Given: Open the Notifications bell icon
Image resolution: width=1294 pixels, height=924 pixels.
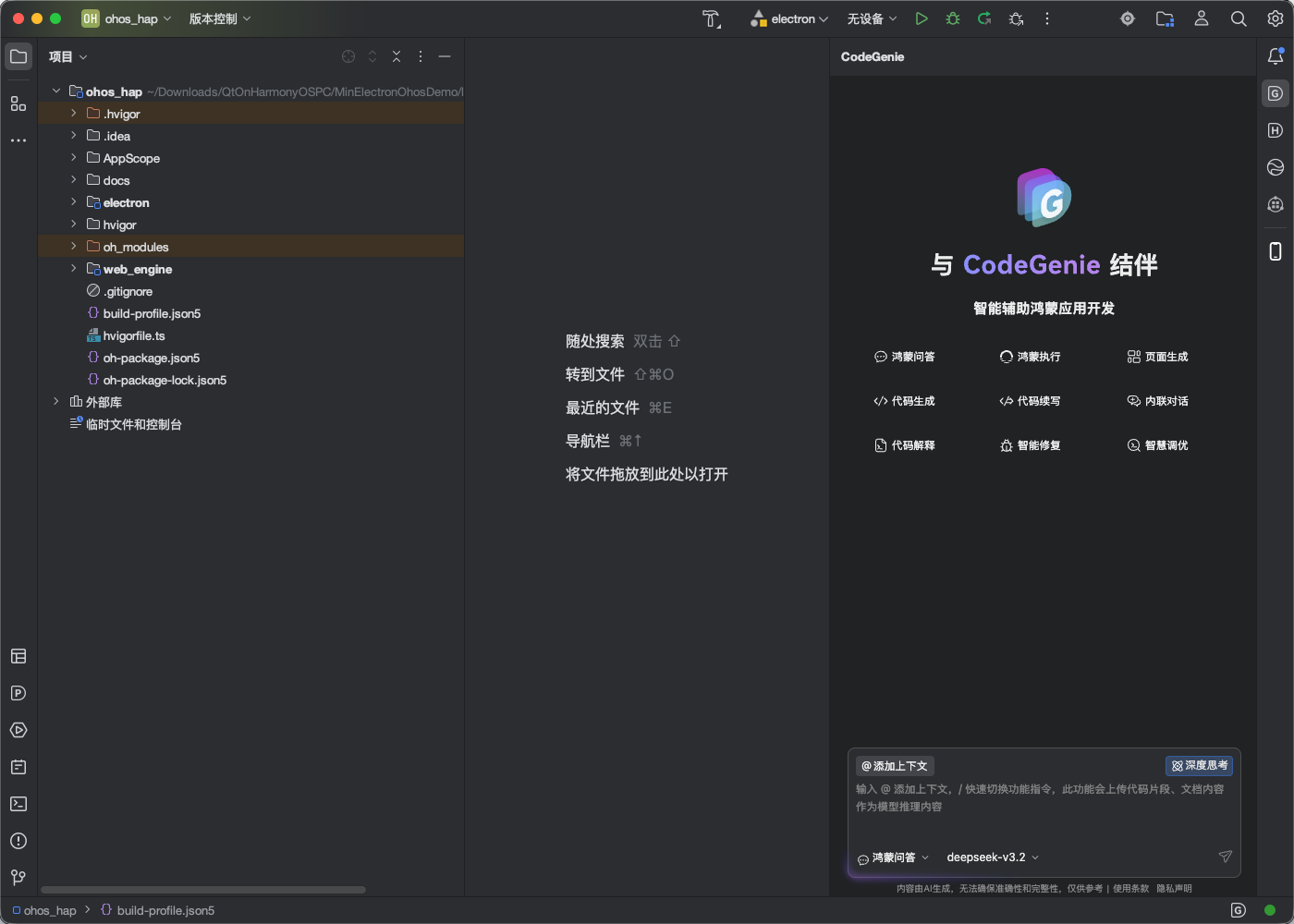Looking at the screenshot, I should pos(1276,56).
